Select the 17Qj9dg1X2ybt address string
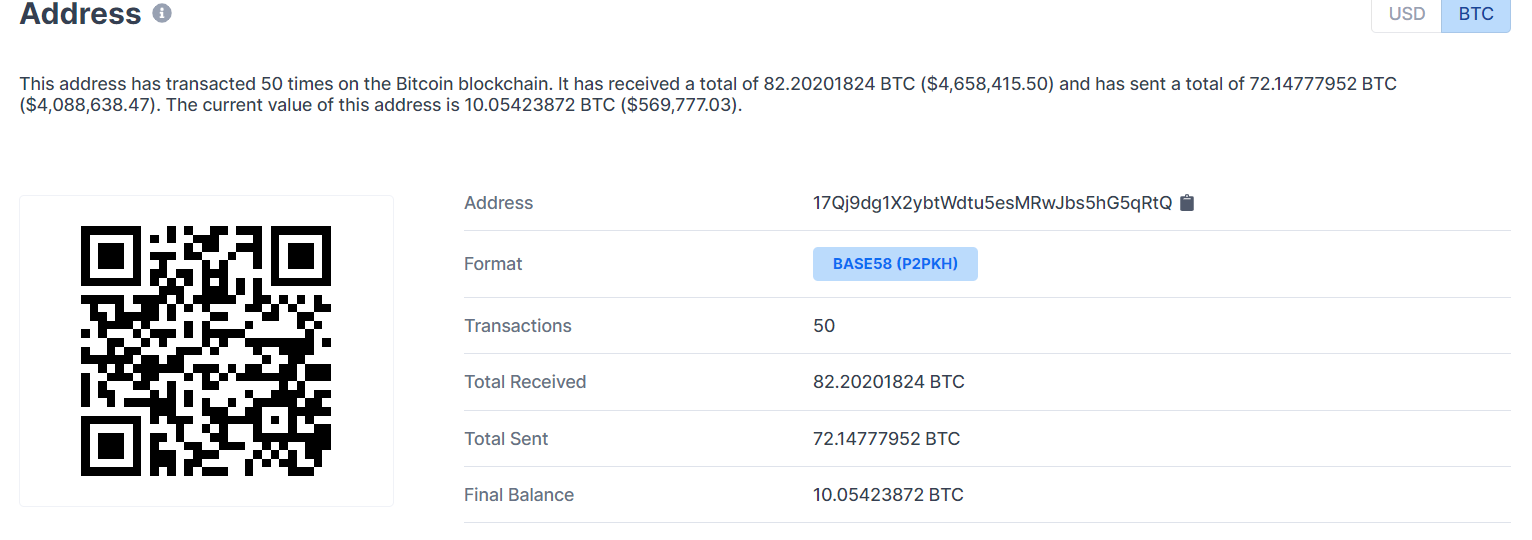Screen dimensions: 1532x540 click(x=992, y=203)
